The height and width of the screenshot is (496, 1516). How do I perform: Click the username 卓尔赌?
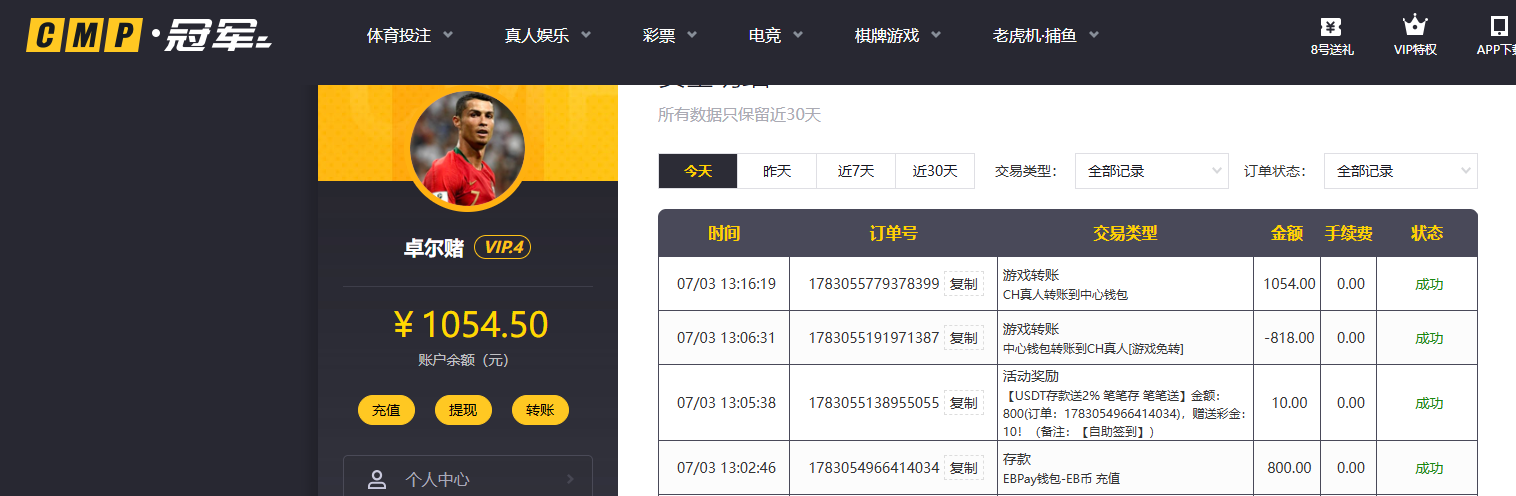click(434, 248)
